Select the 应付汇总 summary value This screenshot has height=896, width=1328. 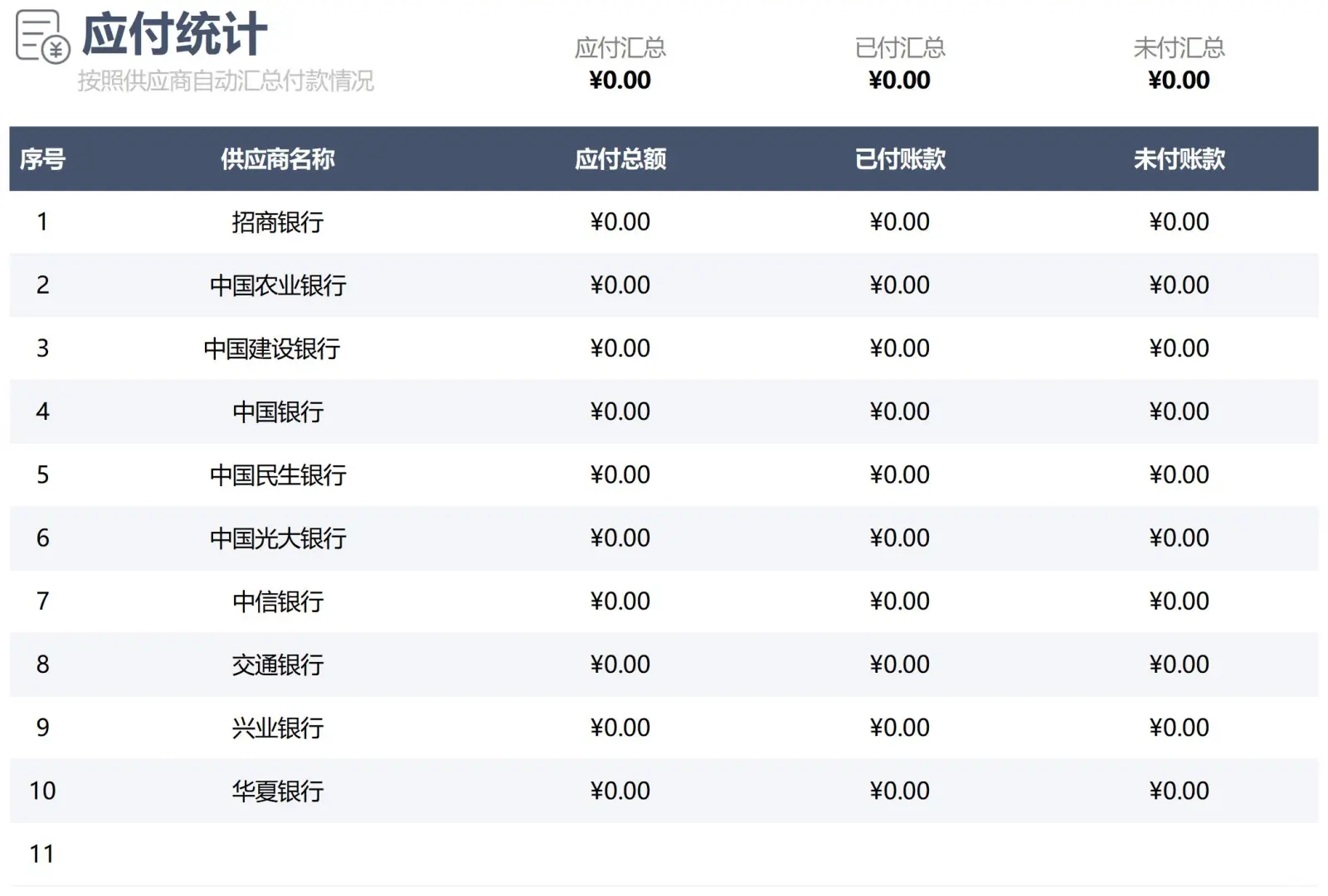click(620, 80)
